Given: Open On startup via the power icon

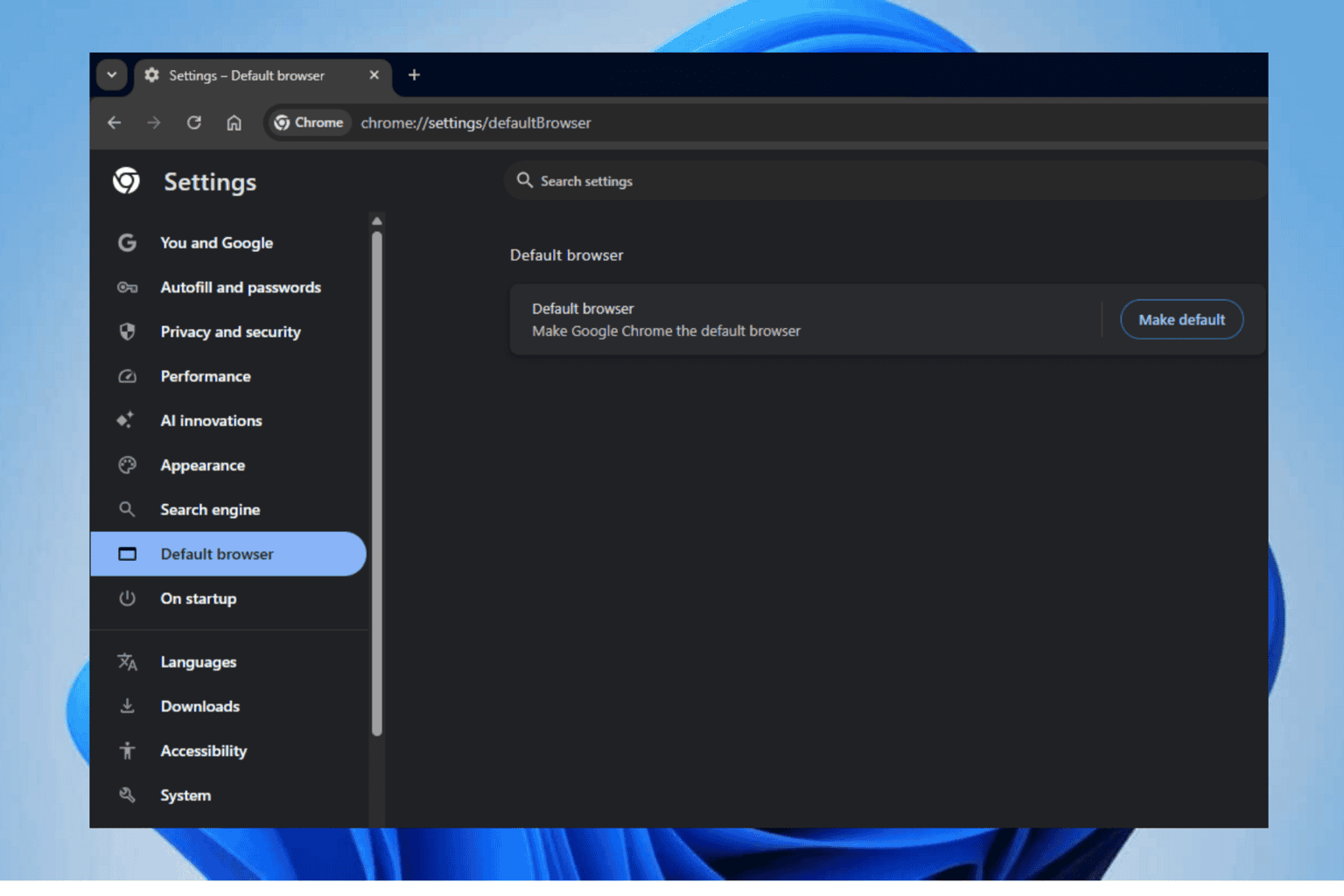Looking at the screenshot, I should pos(127,598).
